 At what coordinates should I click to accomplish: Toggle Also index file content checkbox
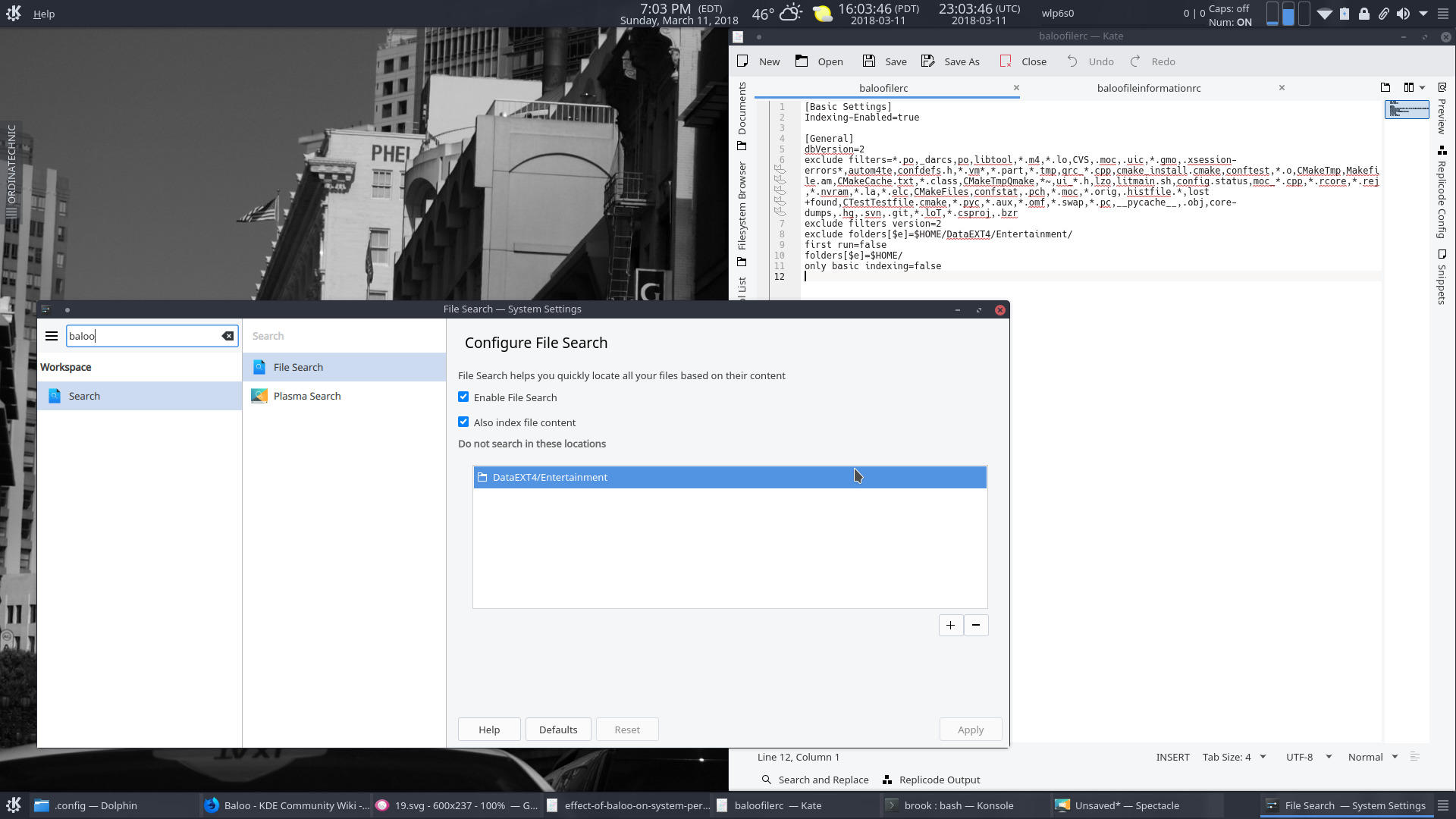pyautogui.click(x=463, y=422)
